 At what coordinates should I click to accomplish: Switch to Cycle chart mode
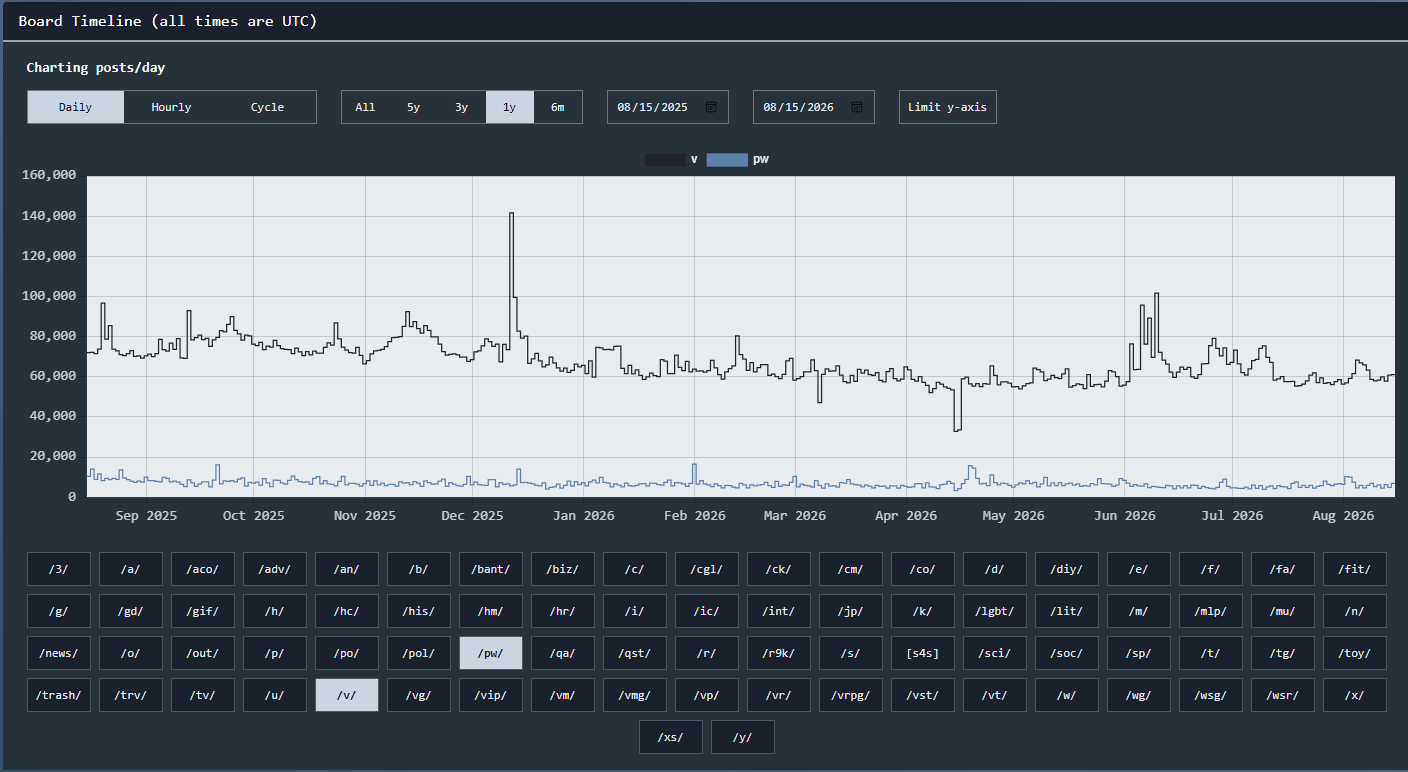(267, 107)
